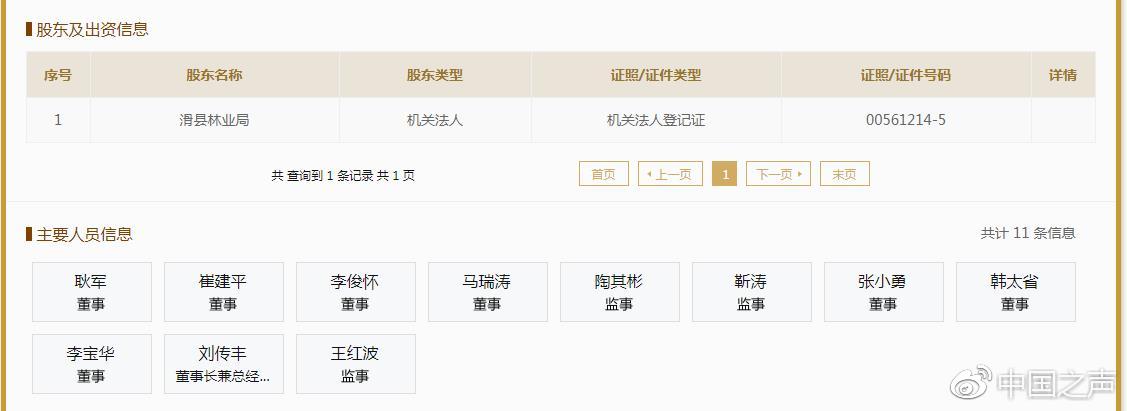This screenshot has height=411, width=1127.
Task: Open 李宝华 director card
Action: tap(92, 364)
